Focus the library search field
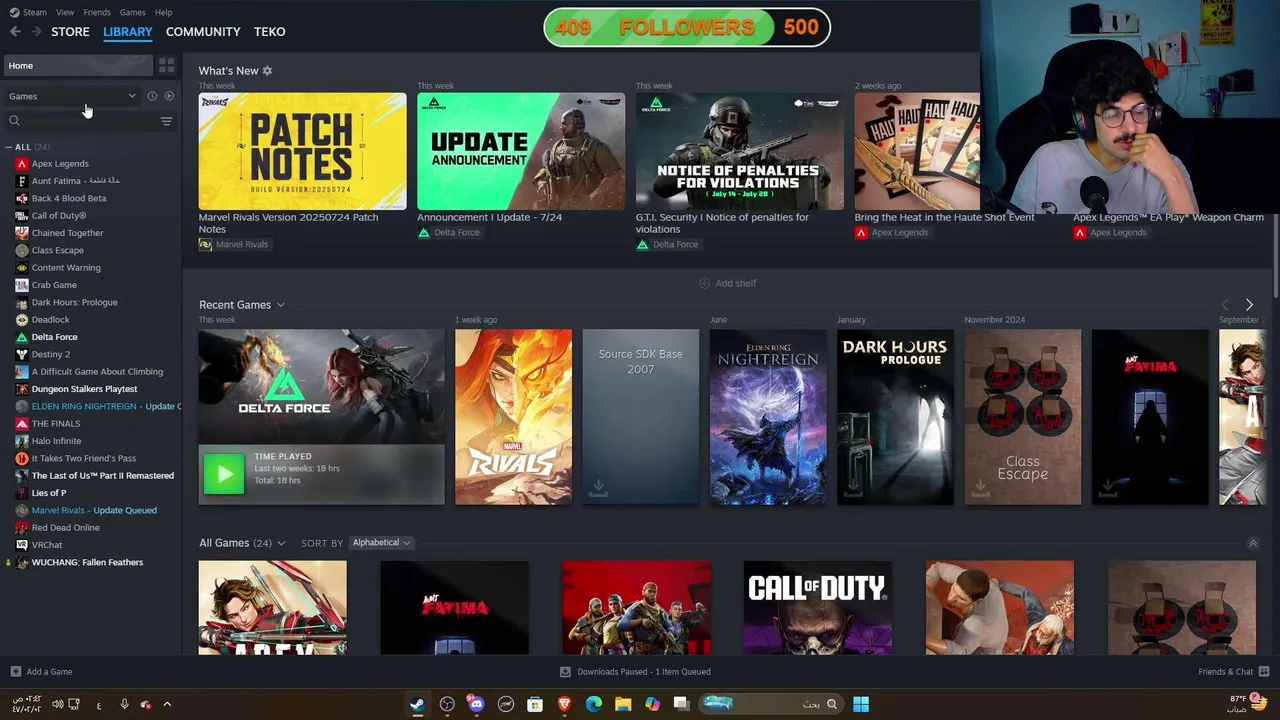The image size is (1280, 720). click(x=90, y=121)
